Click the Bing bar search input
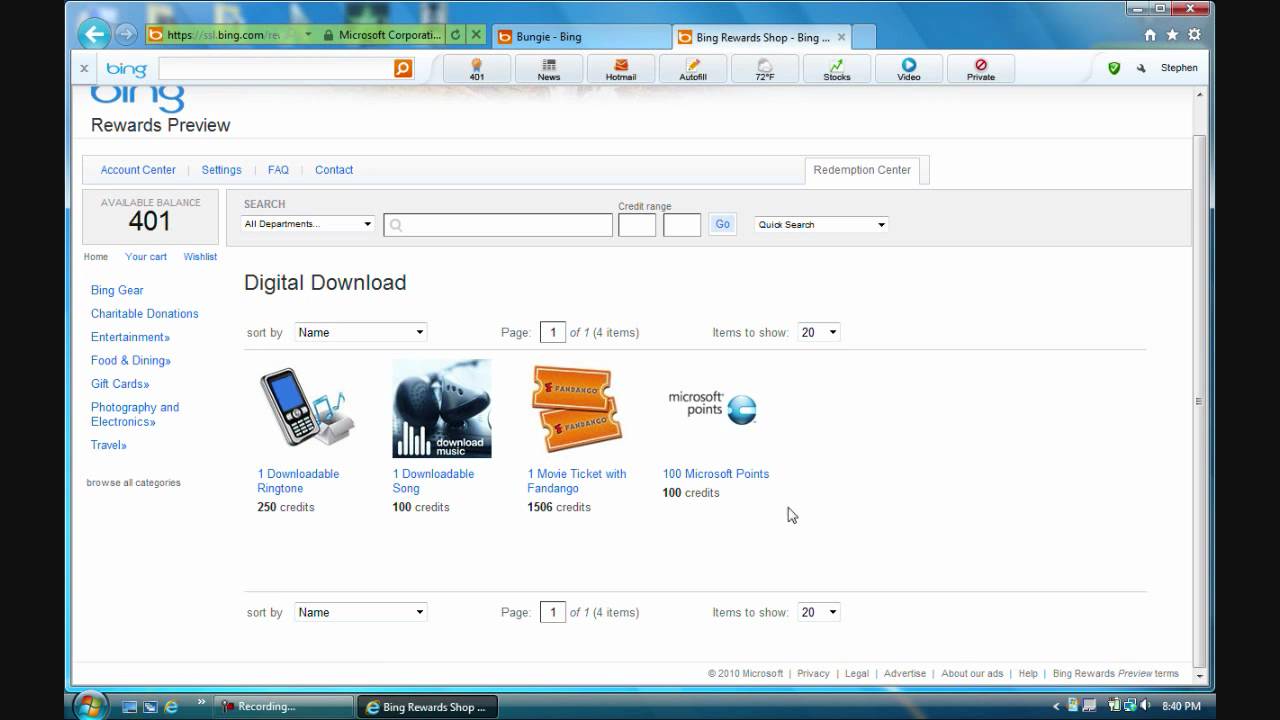The height and width of the screenshot is (720, 1280). [x=276, y=68]
